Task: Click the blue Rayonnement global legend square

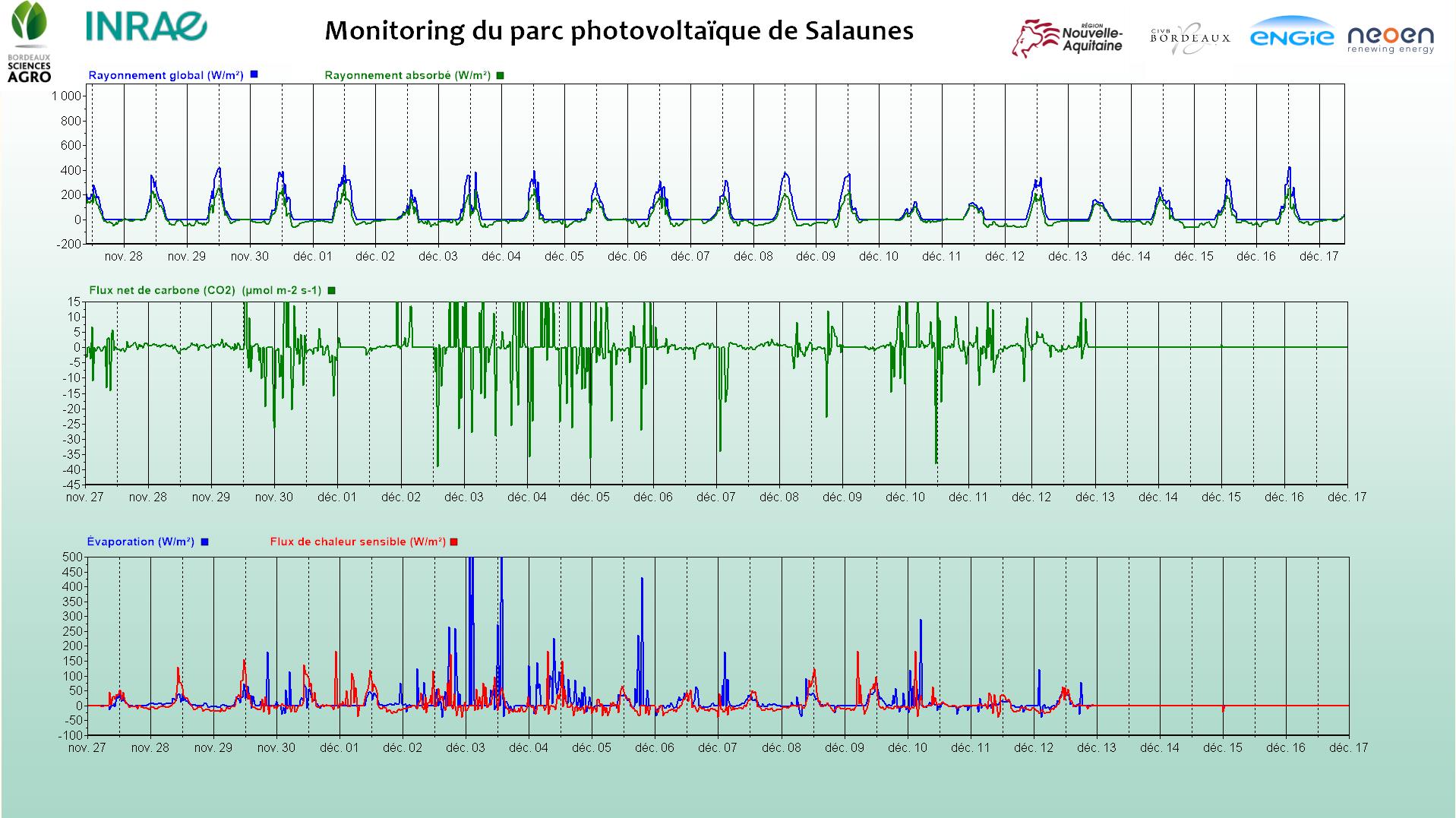Action: pyautogui.click(x=254, y=74)
